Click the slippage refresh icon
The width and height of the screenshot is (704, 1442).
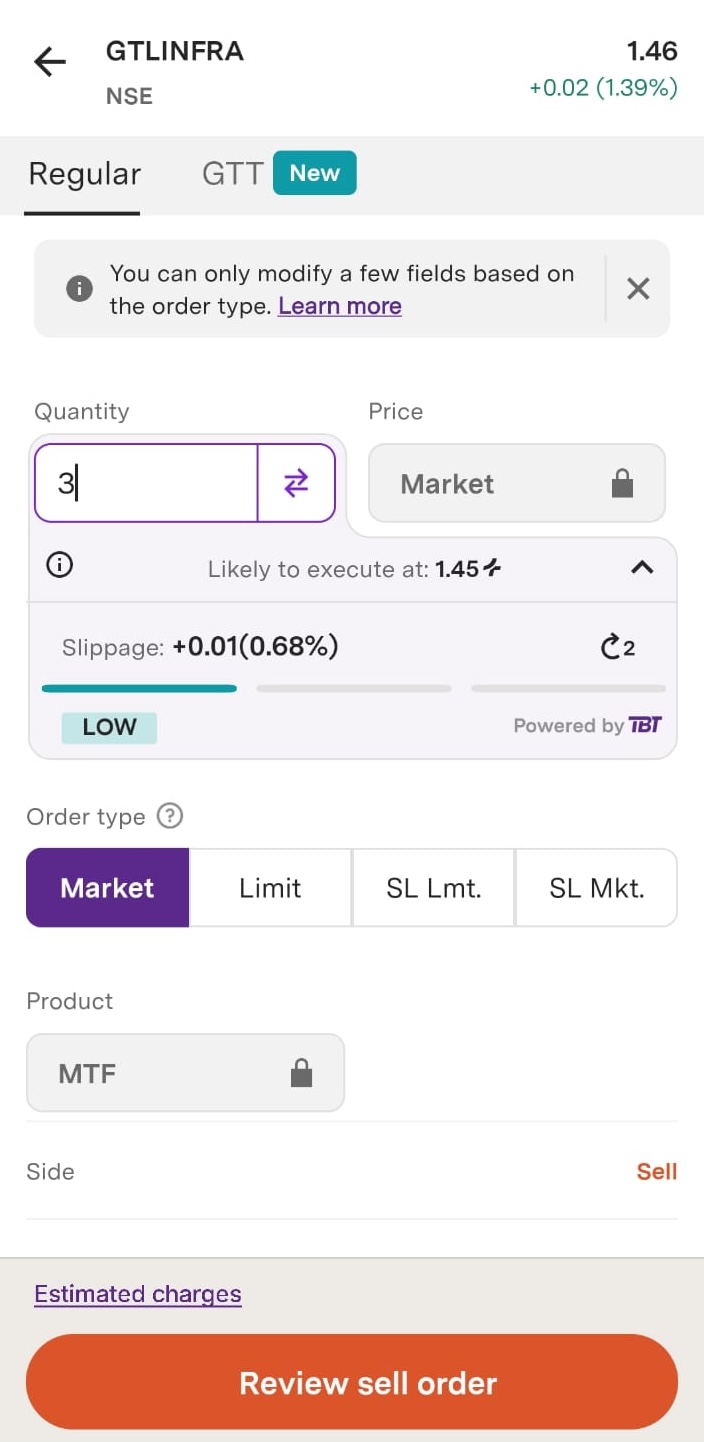617,648
